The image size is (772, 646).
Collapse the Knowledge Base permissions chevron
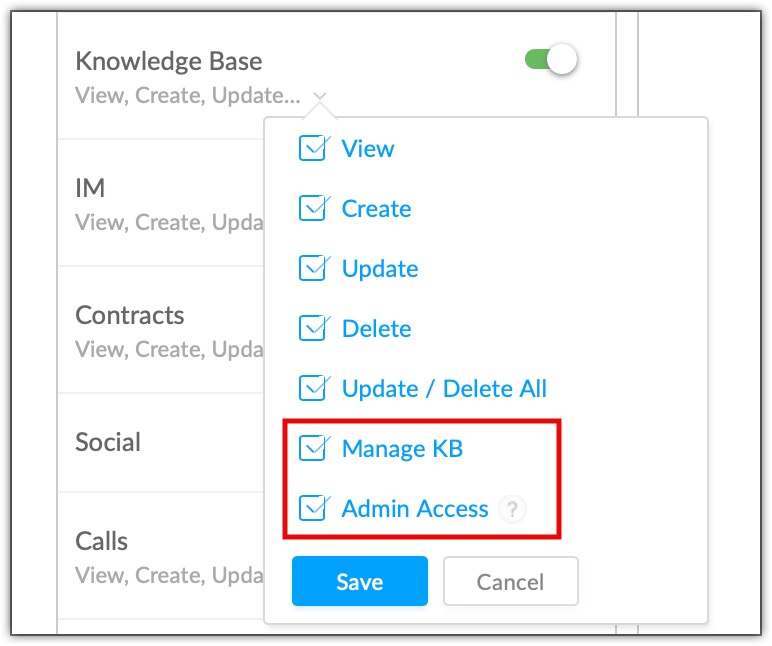(x=320, y=95)
